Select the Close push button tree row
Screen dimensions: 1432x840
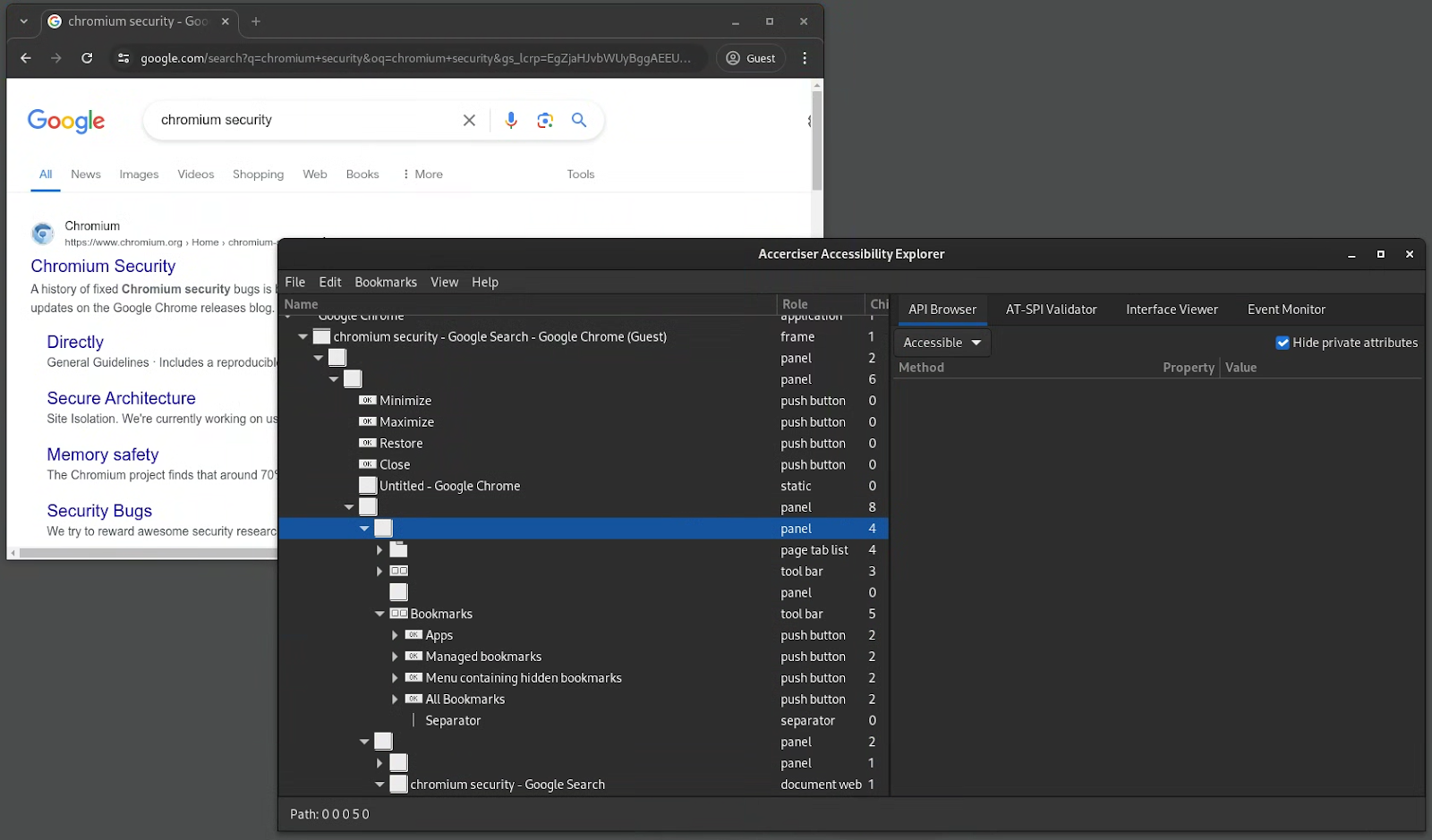click(x=584, y=465)
